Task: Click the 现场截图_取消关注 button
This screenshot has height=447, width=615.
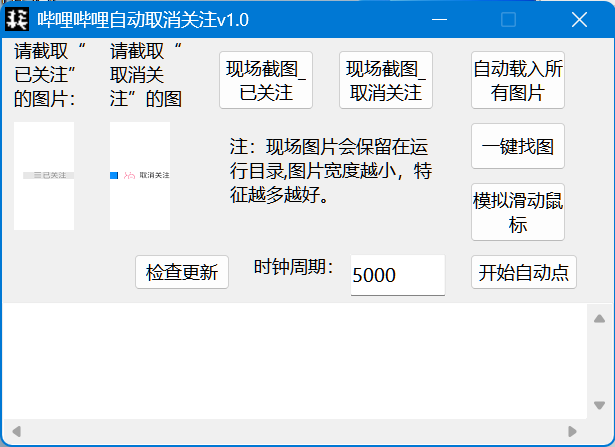Action: click(386, 80)
